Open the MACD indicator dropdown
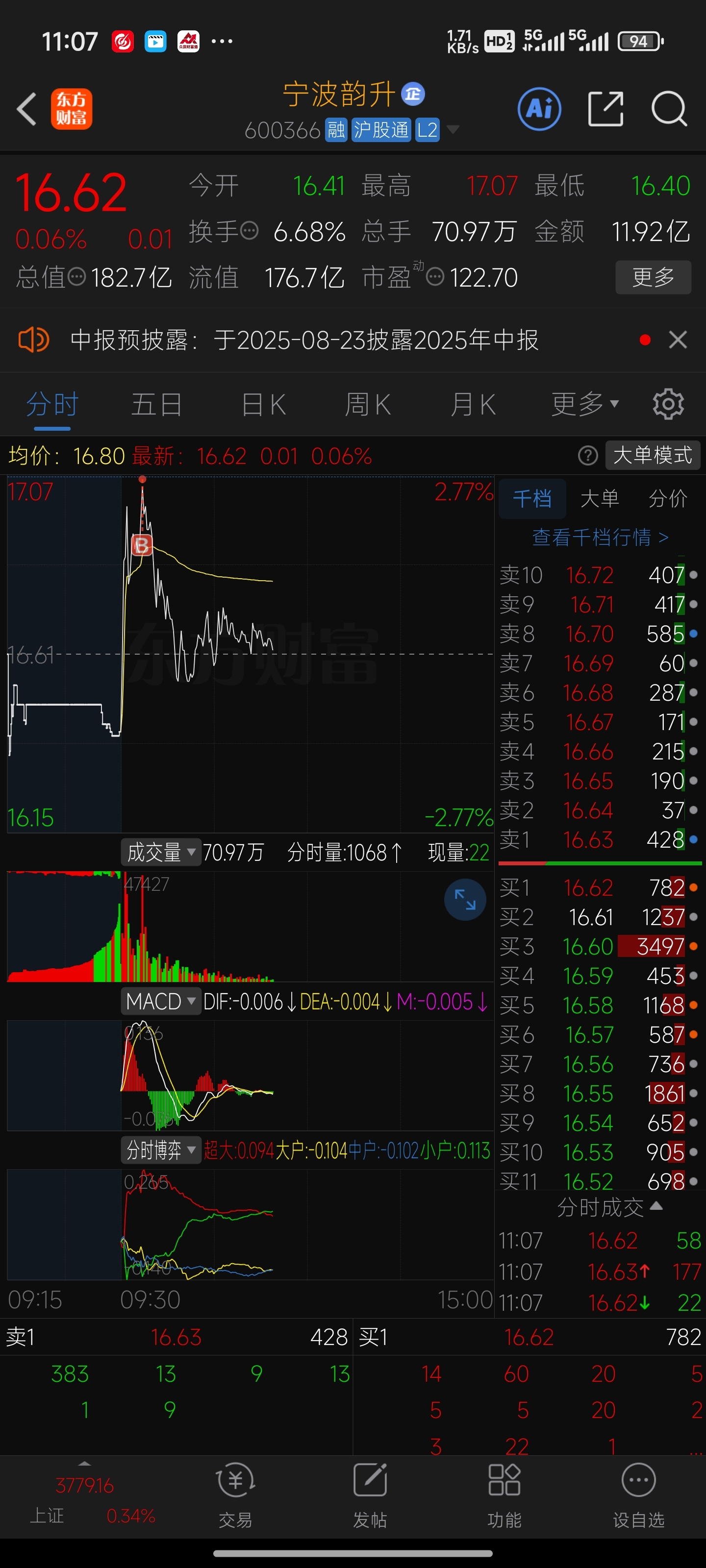Screen dimensions: 706x1568 pos(161,1001)
